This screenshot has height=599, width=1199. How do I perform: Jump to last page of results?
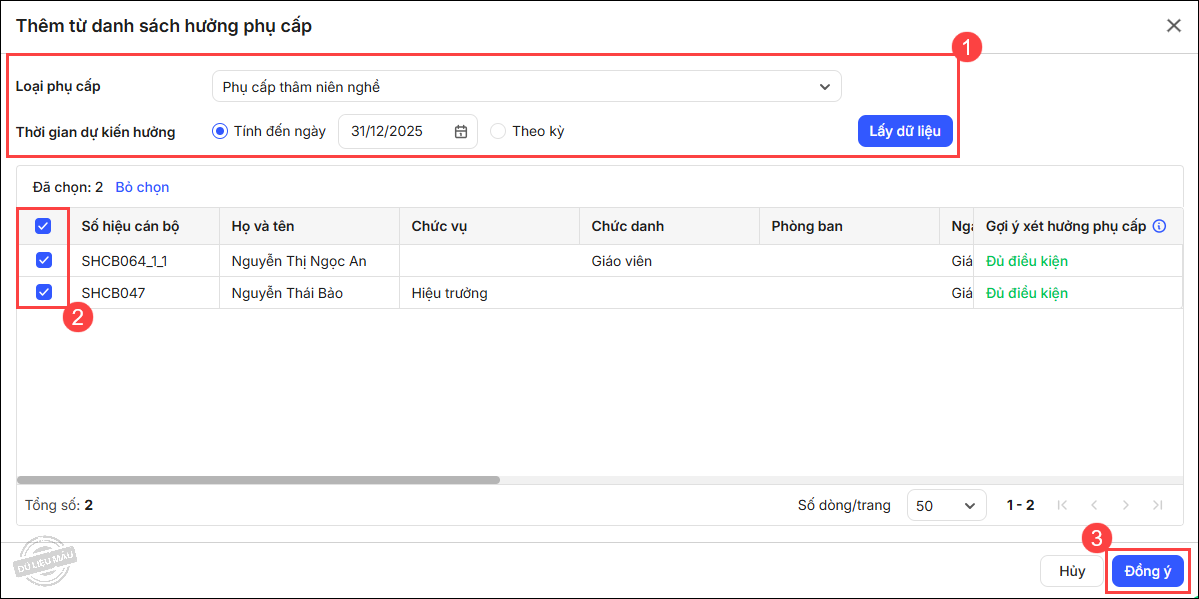1158,505
